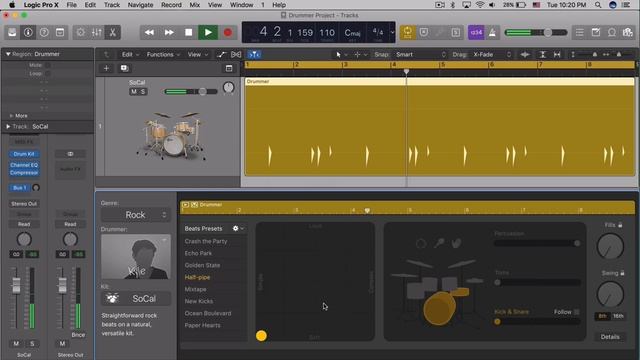Open the Editors scissors icon
This screenshot has width=640, height=360.
click(113, 32)
